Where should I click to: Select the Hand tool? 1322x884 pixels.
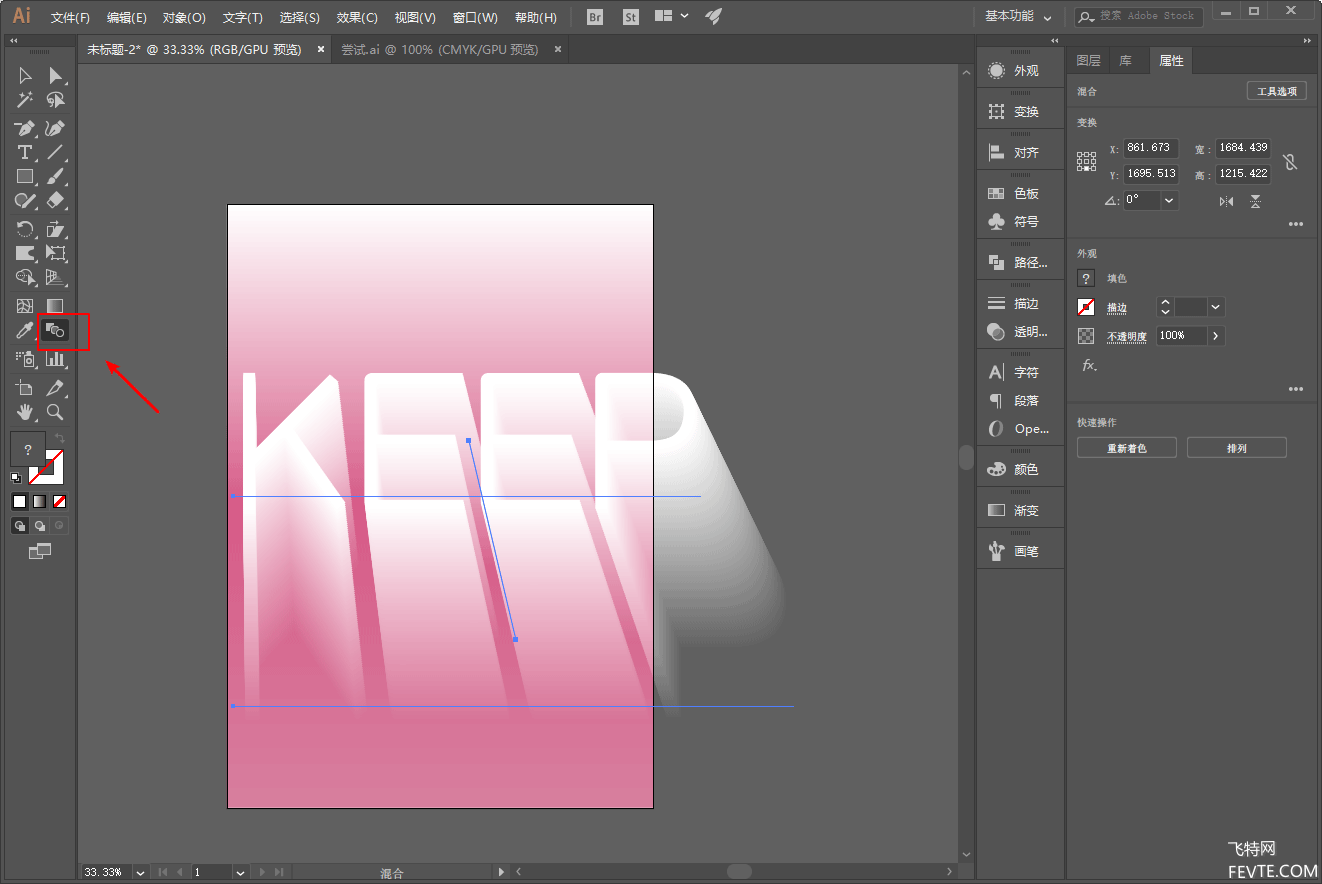[25, 412]
